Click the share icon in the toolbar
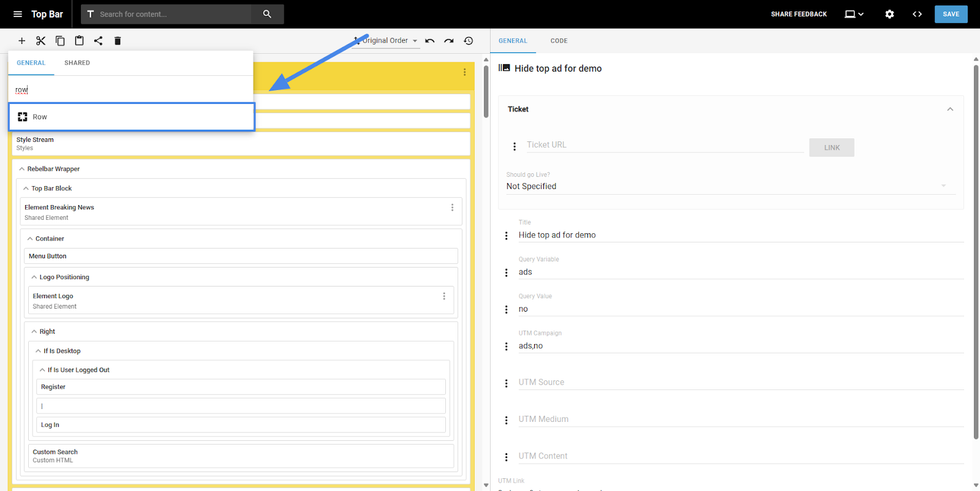 [x=98, y=41]
